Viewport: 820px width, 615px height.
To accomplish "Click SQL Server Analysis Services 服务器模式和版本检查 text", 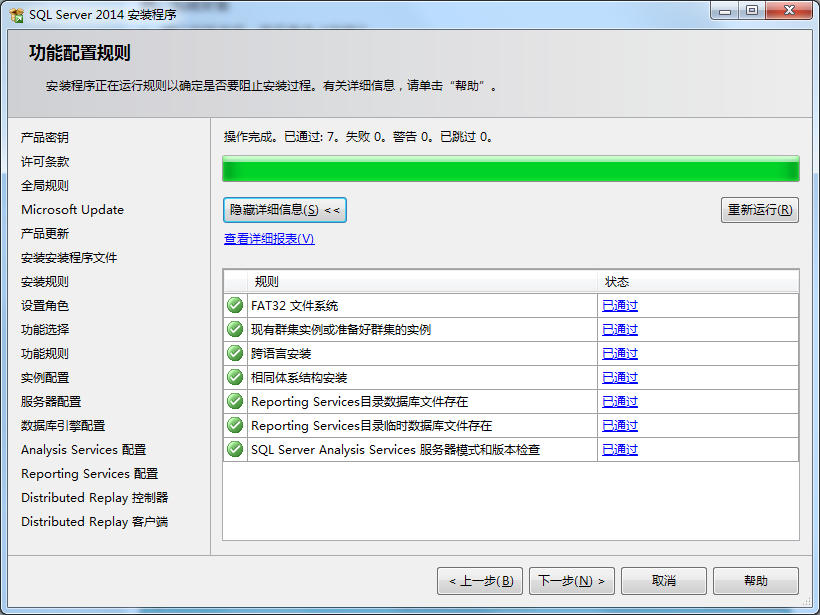I will tap(395, 450).
